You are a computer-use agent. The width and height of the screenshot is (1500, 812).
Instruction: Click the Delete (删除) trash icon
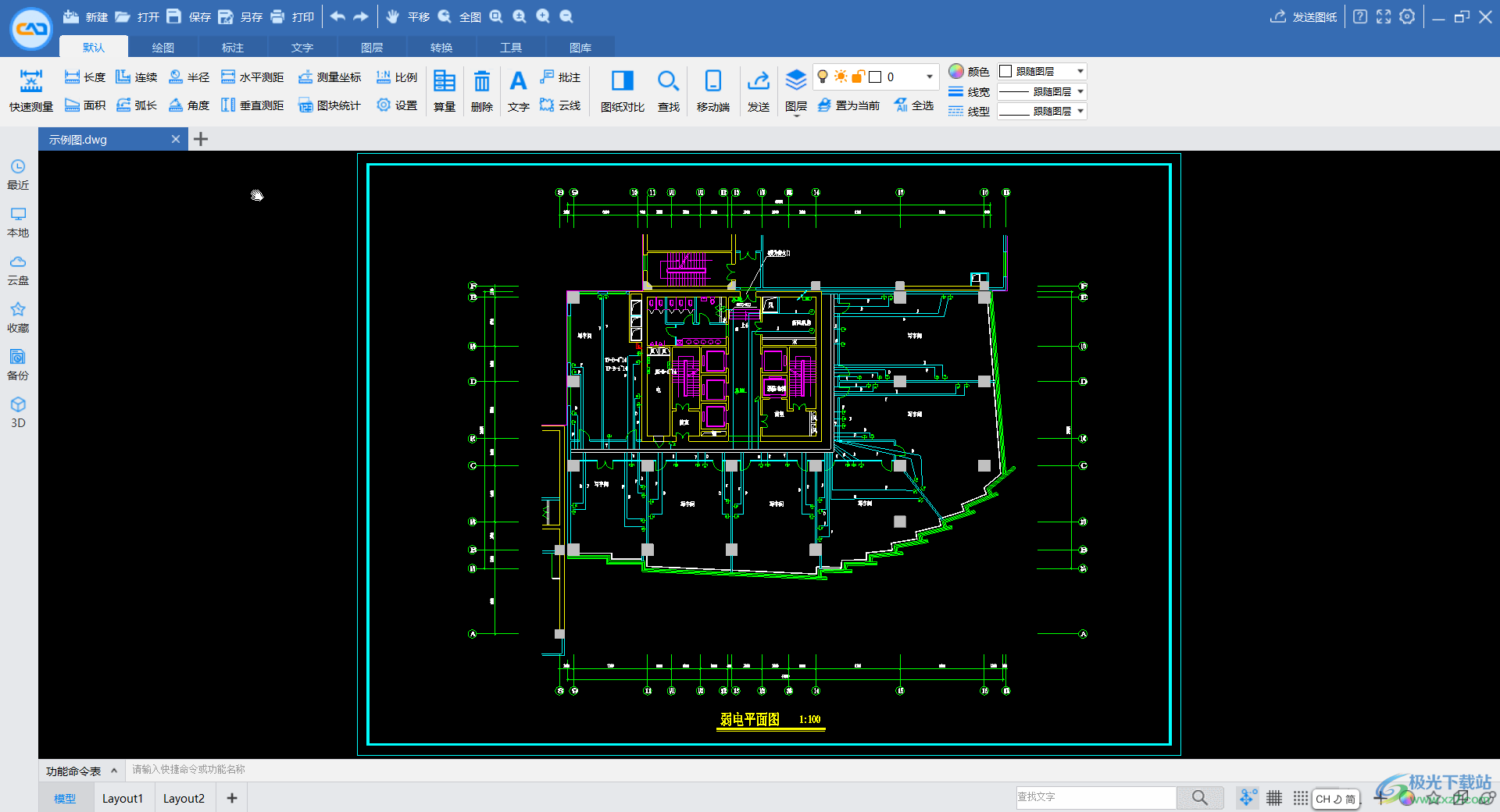482,91
